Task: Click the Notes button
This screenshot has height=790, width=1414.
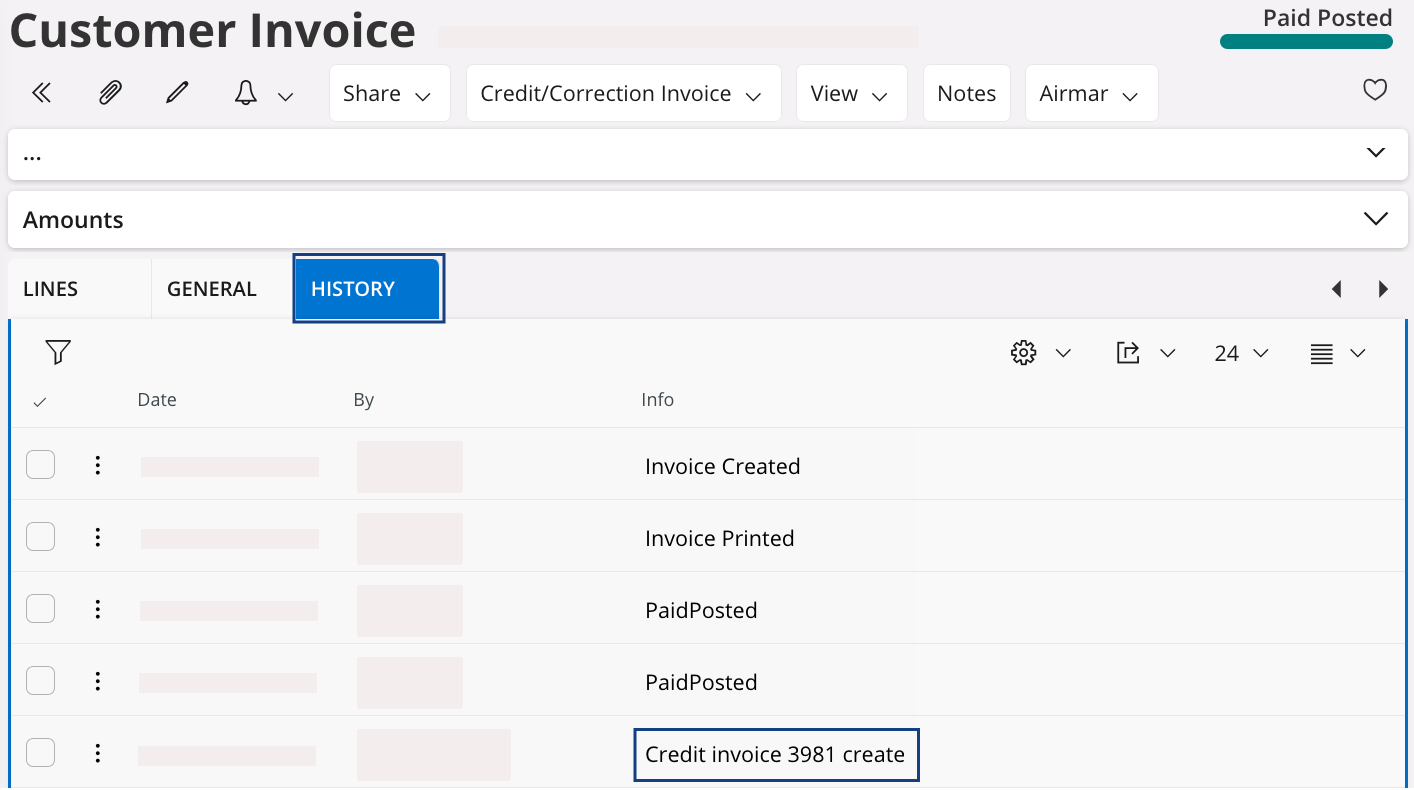Action: [966, 94]
